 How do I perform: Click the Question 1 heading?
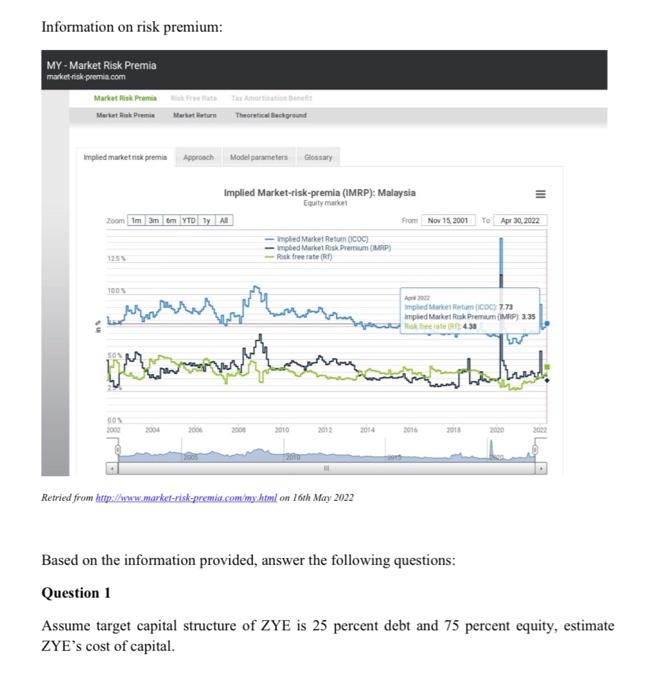pyautogui.click(x=76, y=593)
